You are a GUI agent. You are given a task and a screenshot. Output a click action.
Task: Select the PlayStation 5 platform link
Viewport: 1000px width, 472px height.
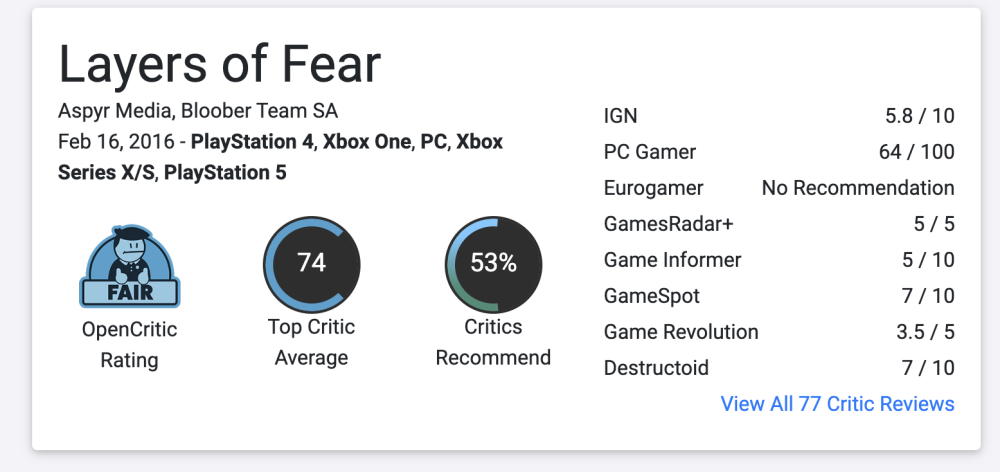[x=225, y=173]
